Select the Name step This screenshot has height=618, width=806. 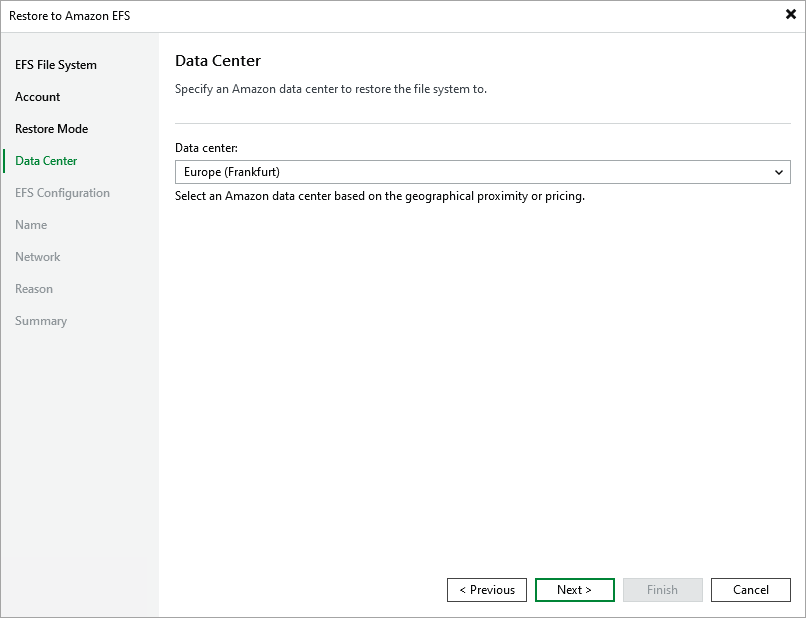31,224
